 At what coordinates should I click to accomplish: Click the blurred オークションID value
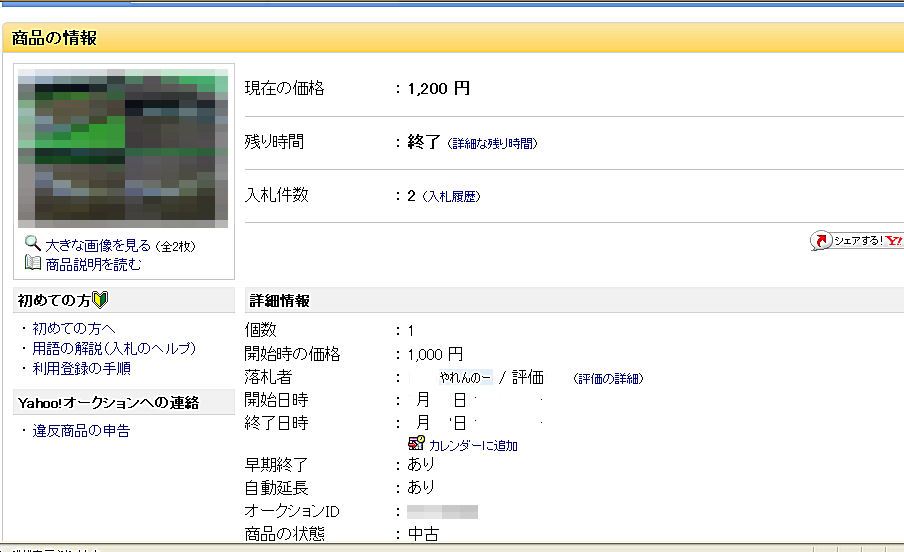pos(442,512)
